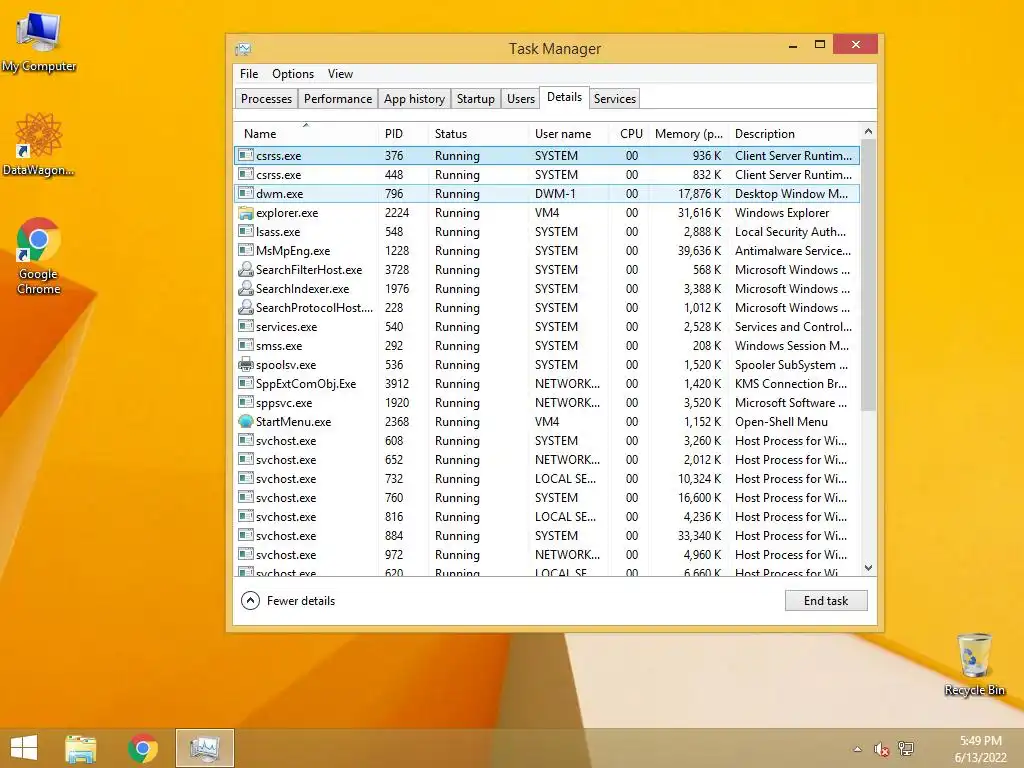
Task: Sort by the Description column header
Action: pyautogui.click(x=795, y=134)
